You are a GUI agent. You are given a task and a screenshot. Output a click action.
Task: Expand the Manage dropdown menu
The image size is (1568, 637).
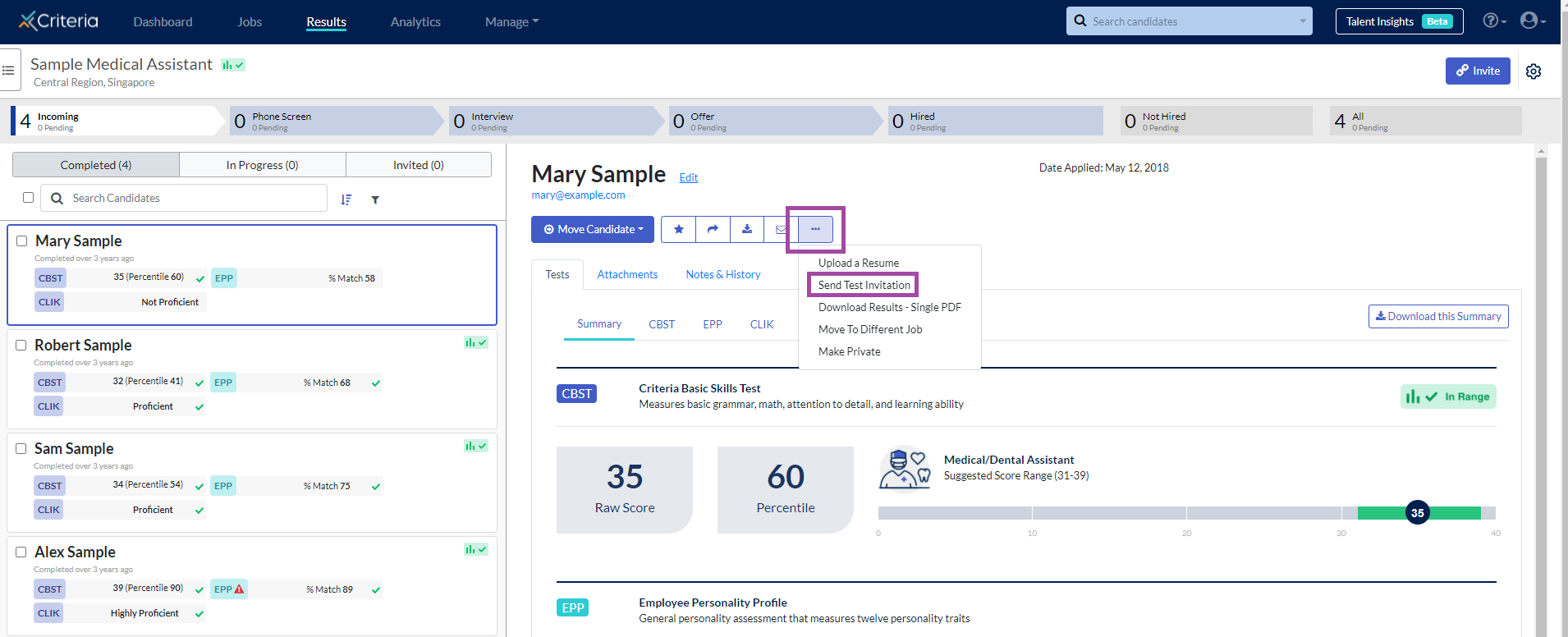pos(511,22)
